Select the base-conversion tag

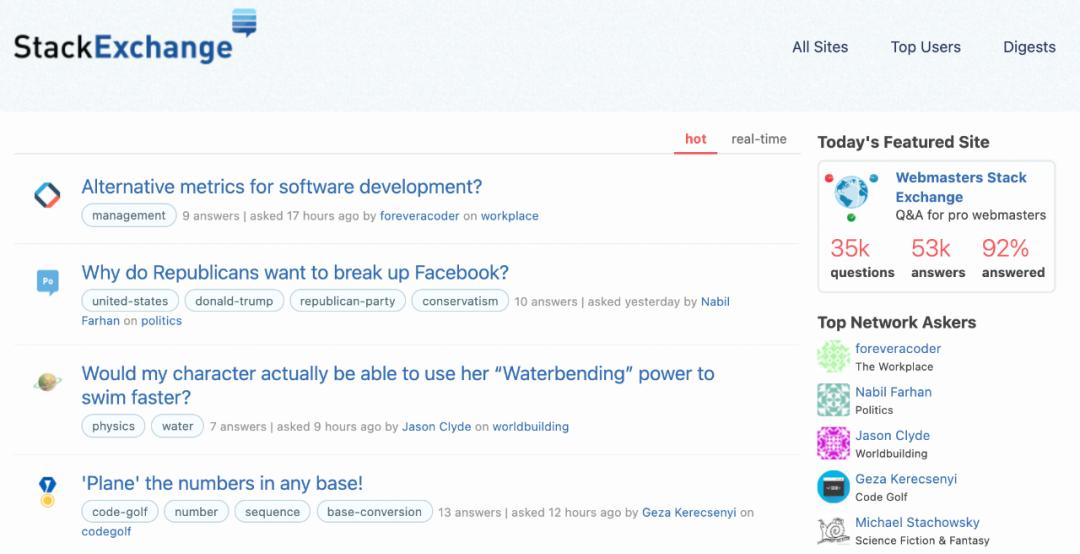point(375,512)
